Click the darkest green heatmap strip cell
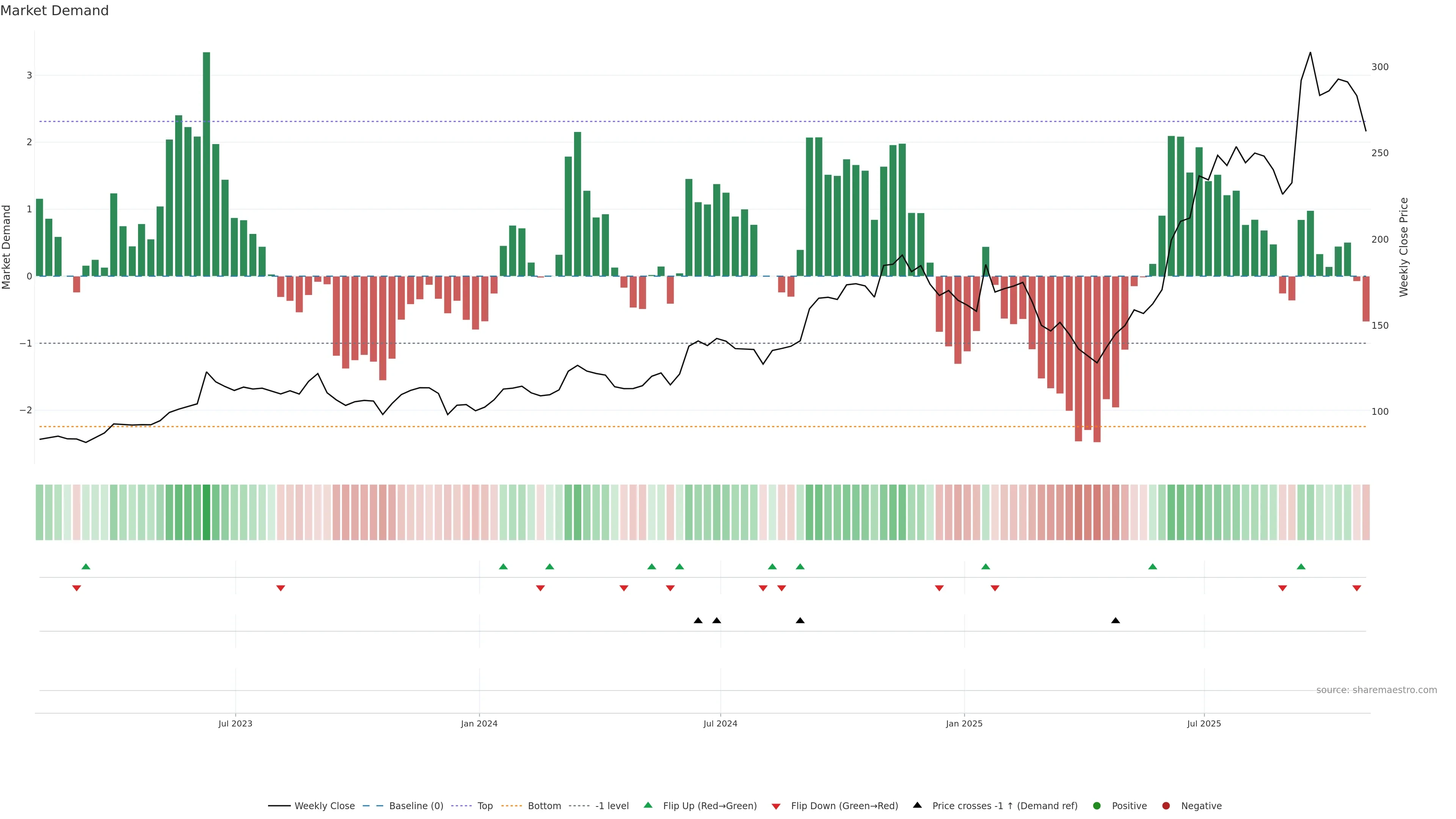This screenshot has height=819, width=1456. tap(206, 512)
